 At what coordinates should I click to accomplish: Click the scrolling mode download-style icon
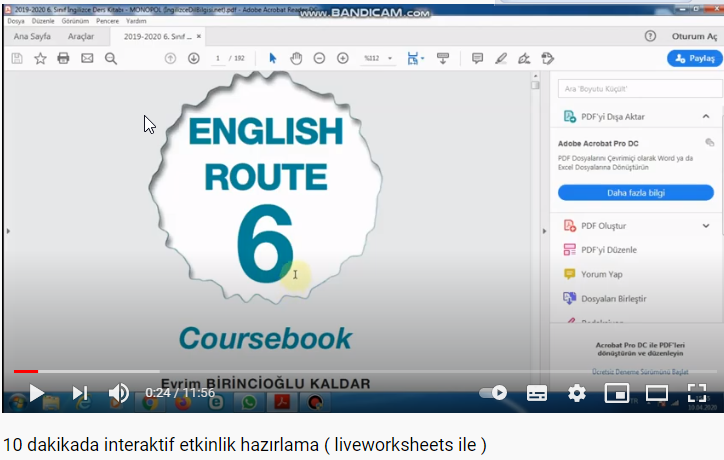[443, 58]
